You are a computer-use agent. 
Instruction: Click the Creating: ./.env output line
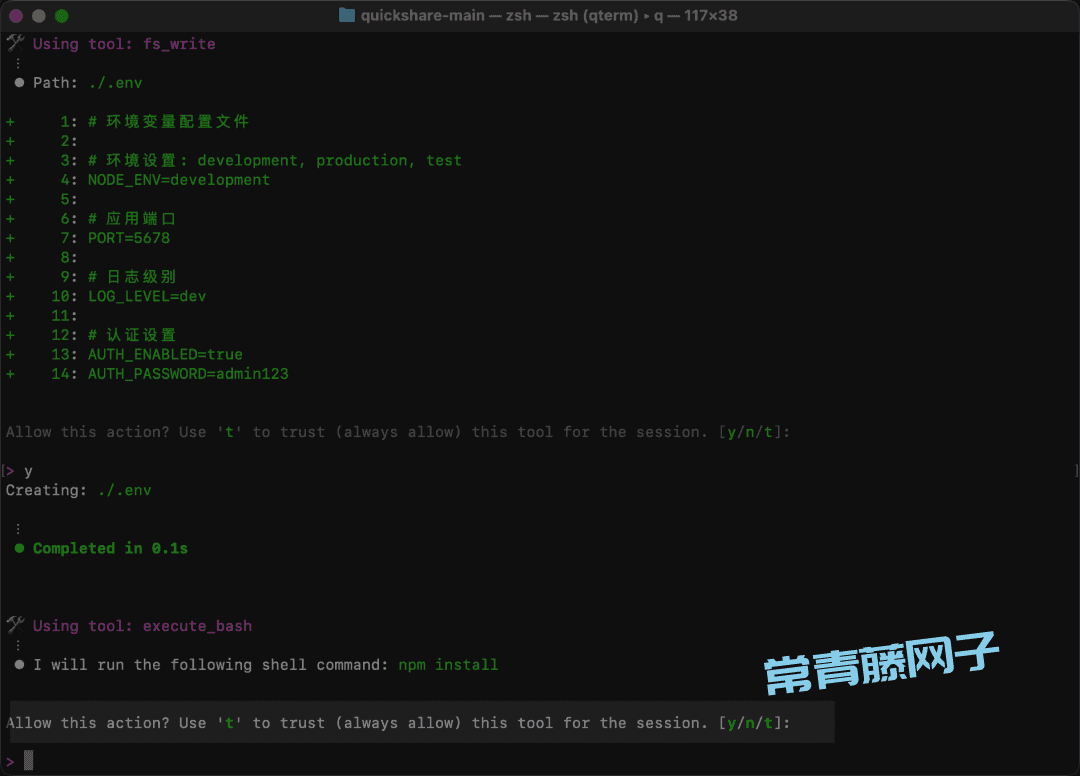click(79, 490)
